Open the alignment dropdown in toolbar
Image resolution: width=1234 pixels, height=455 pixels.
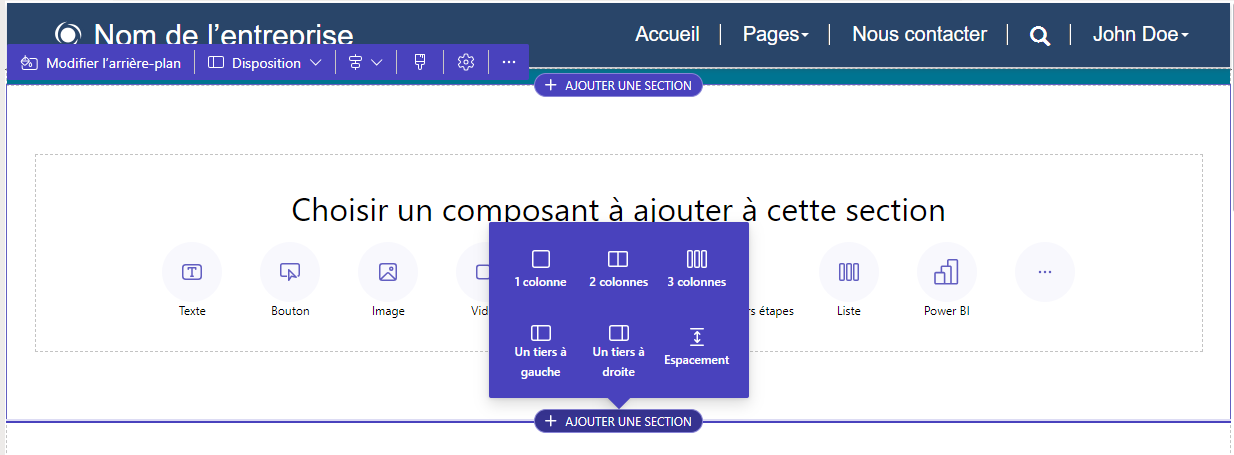coord(366,63)
